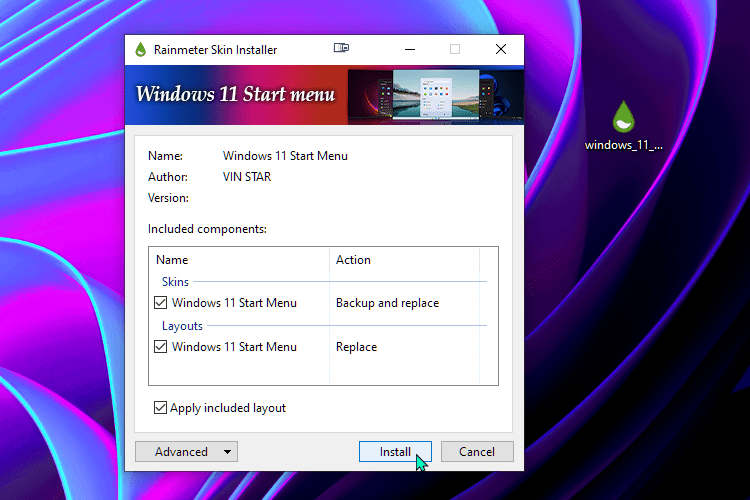The image size is (750, 500).
Task: Click the Replace action text
Action: pyautogui.click(x=356, y=347)
